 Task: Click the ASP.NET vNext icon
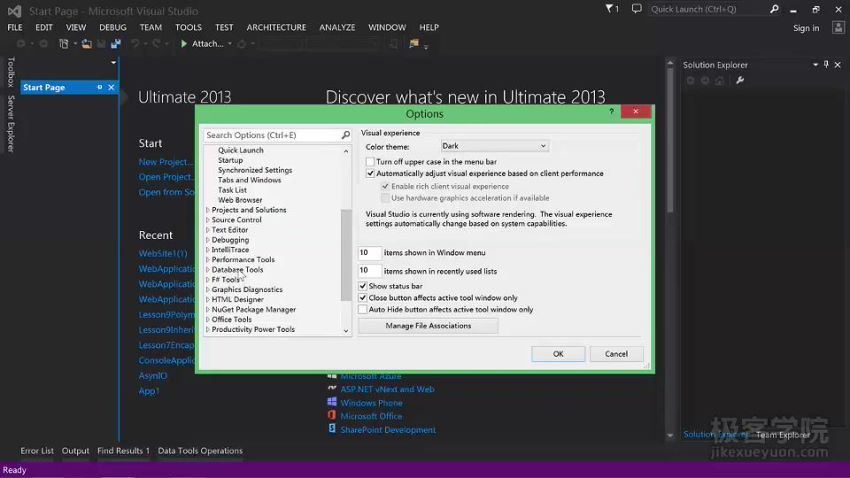[332, 389]
